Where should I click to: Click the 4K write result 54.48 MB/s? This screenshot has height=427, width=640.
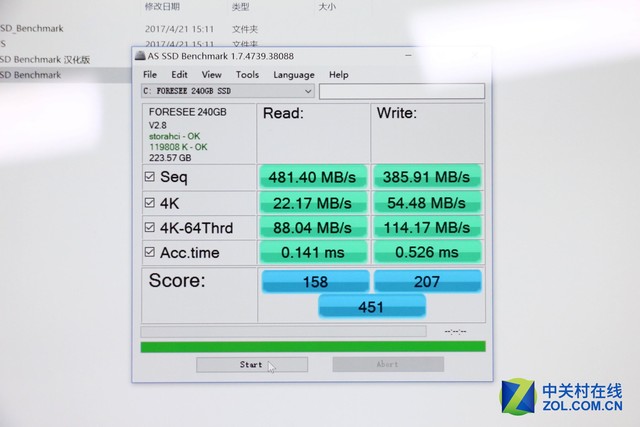427,203
